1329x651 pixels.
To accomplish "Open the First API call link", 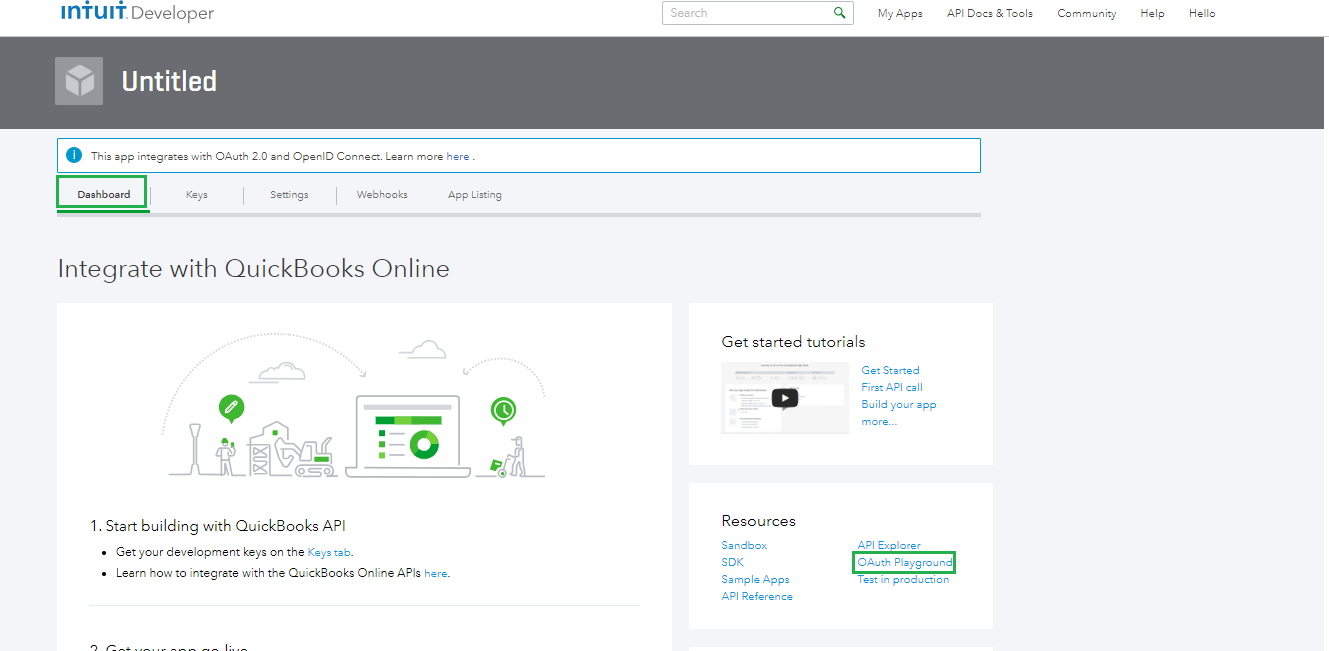I will [x=892, y=387].
